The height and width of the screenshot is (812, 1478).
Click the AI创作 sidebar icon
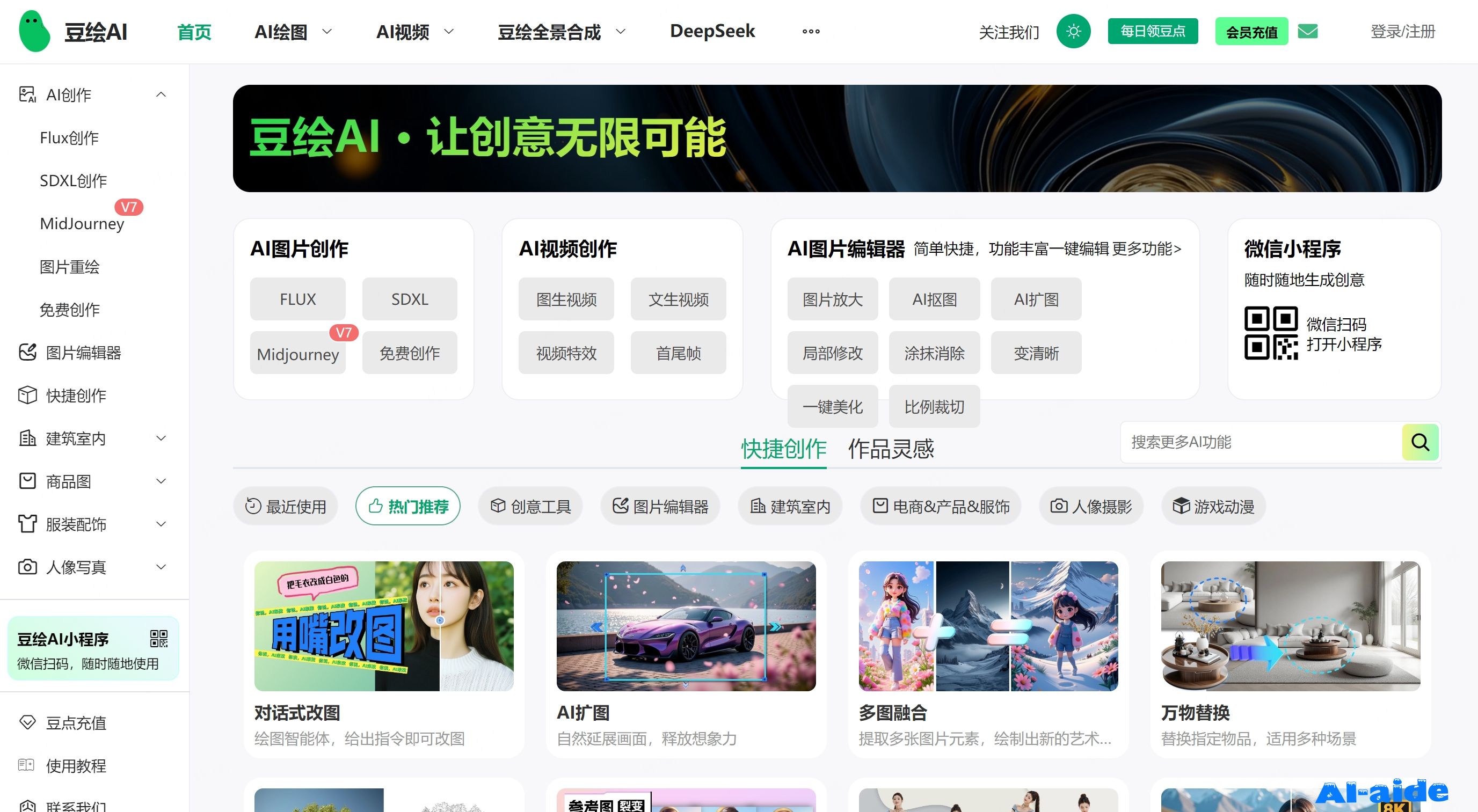pyautogui.click(x=27, y=94)
